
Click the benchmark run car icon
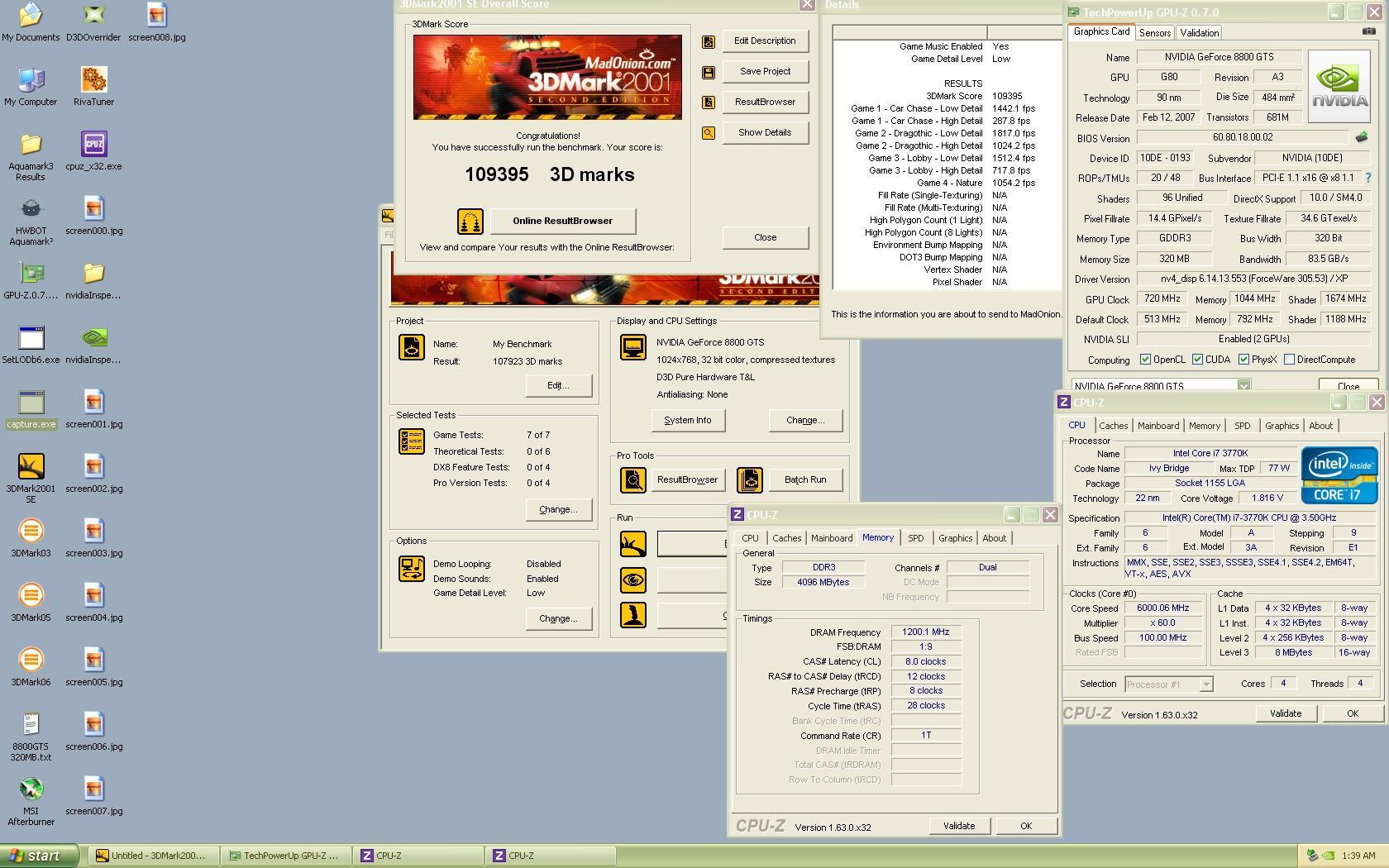[x=633, y=544]
